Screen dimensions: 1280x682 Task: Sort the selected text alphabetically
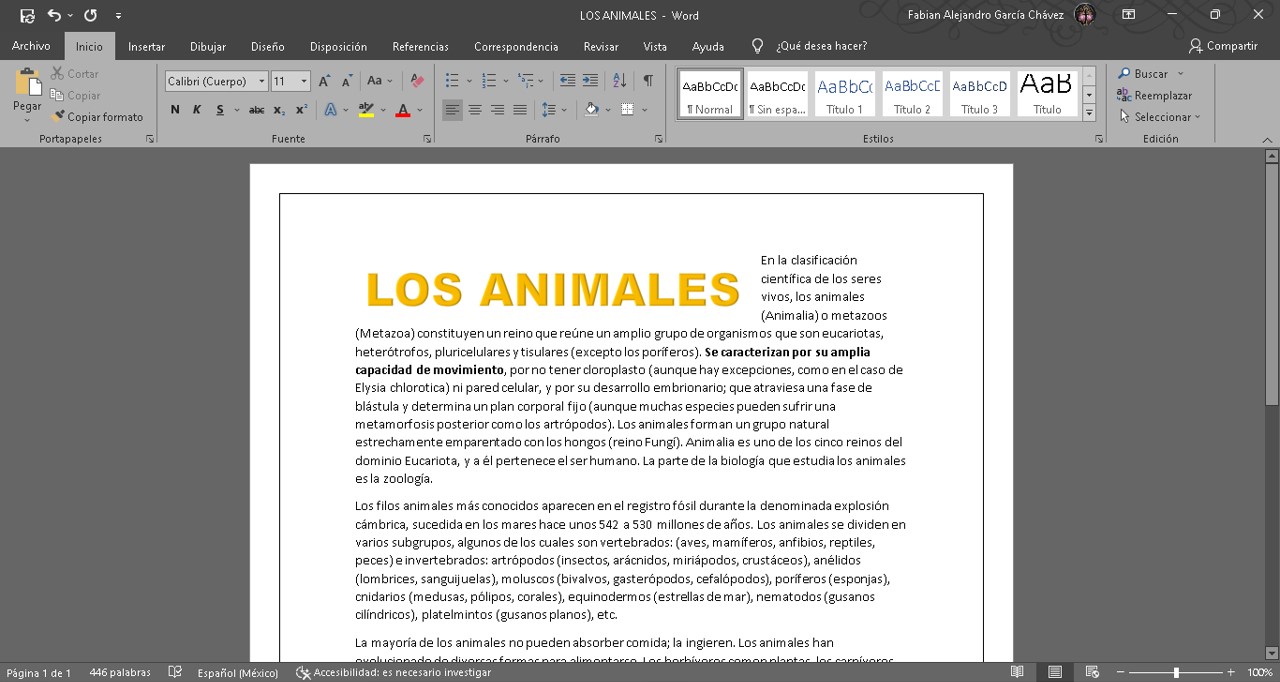tap(619, 81)
